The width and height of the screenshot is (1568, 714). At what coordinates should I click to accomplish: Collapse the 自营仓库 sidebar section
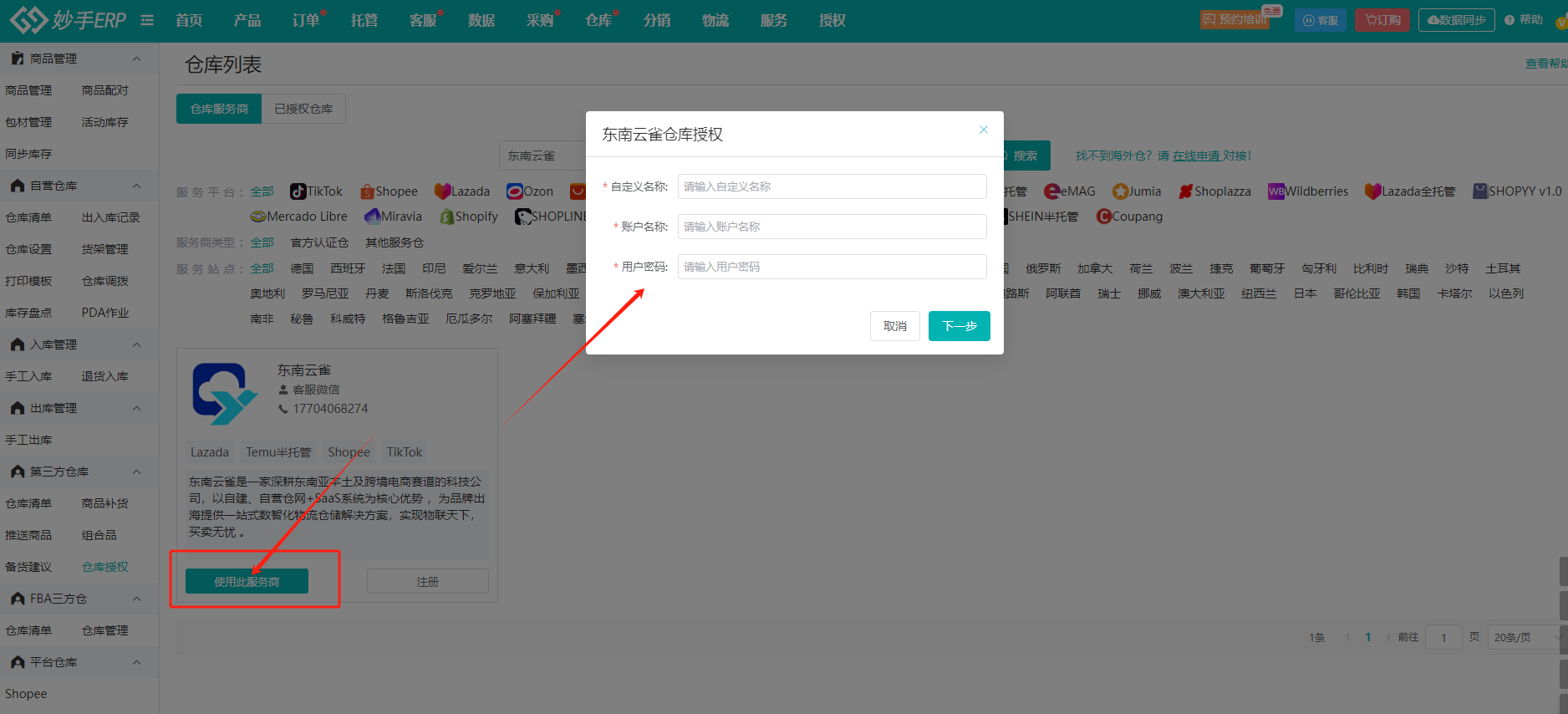(137, 186)
